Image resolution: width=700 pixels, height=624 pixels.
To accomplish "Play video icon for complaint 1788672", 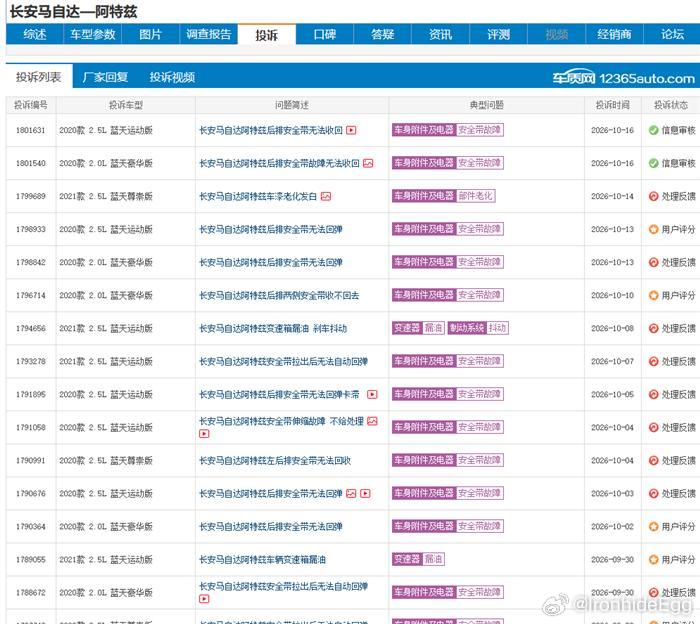I will click(x=204, y=599).
